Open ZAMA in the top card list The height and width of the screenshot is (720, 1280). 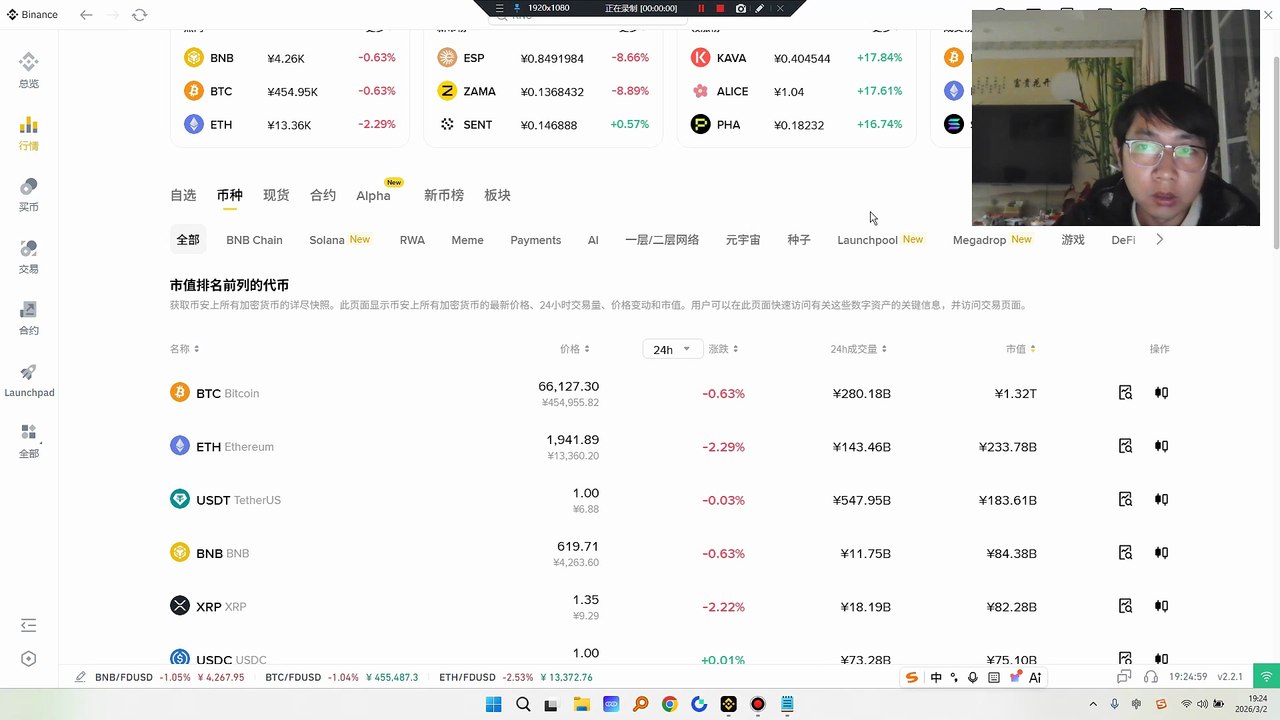tap(543, 91)
